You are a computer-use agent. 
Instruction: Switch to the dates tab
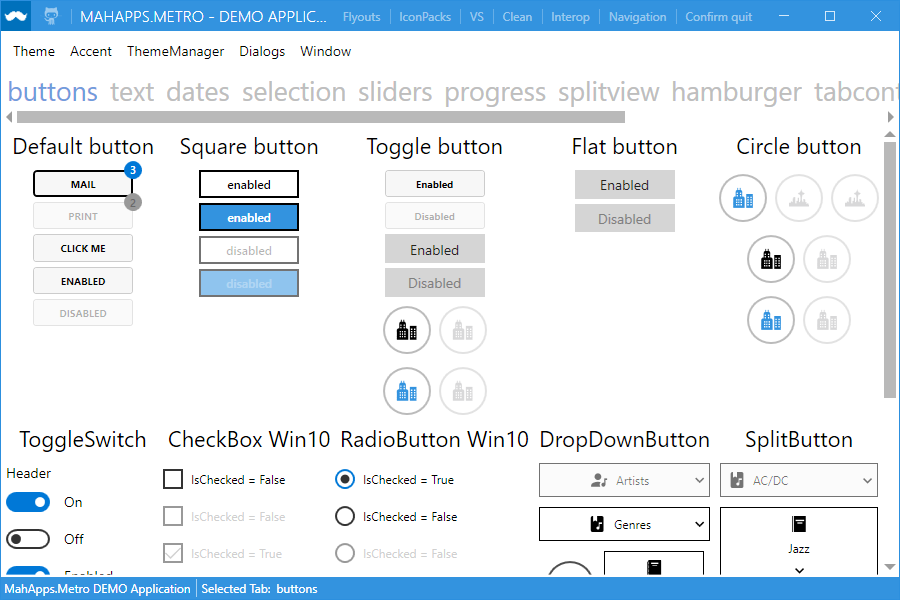(197, 92)
